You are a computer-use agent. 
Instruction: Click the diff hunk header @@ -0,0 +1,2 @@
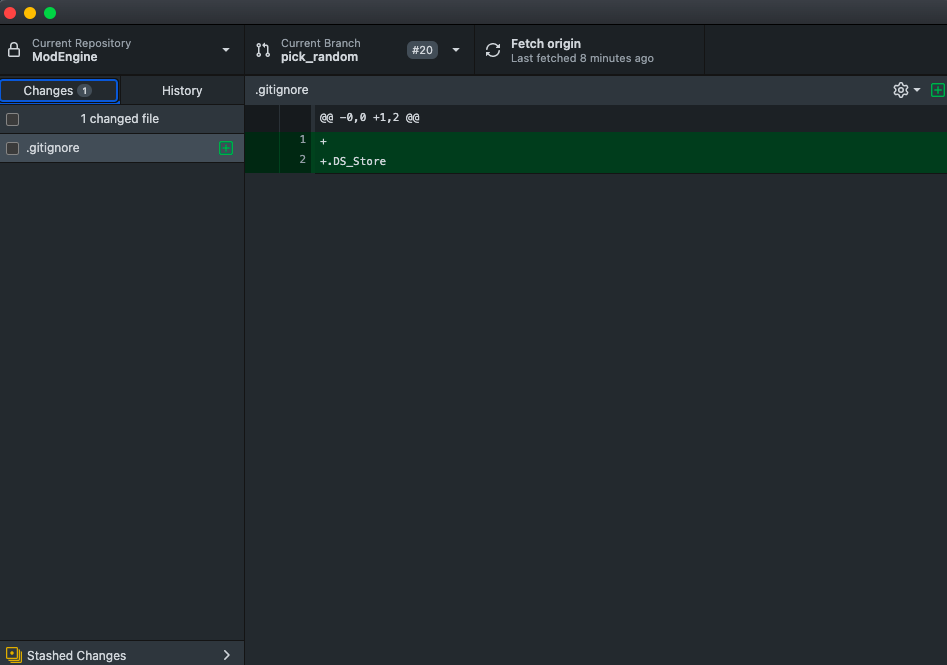coord(370,118)
